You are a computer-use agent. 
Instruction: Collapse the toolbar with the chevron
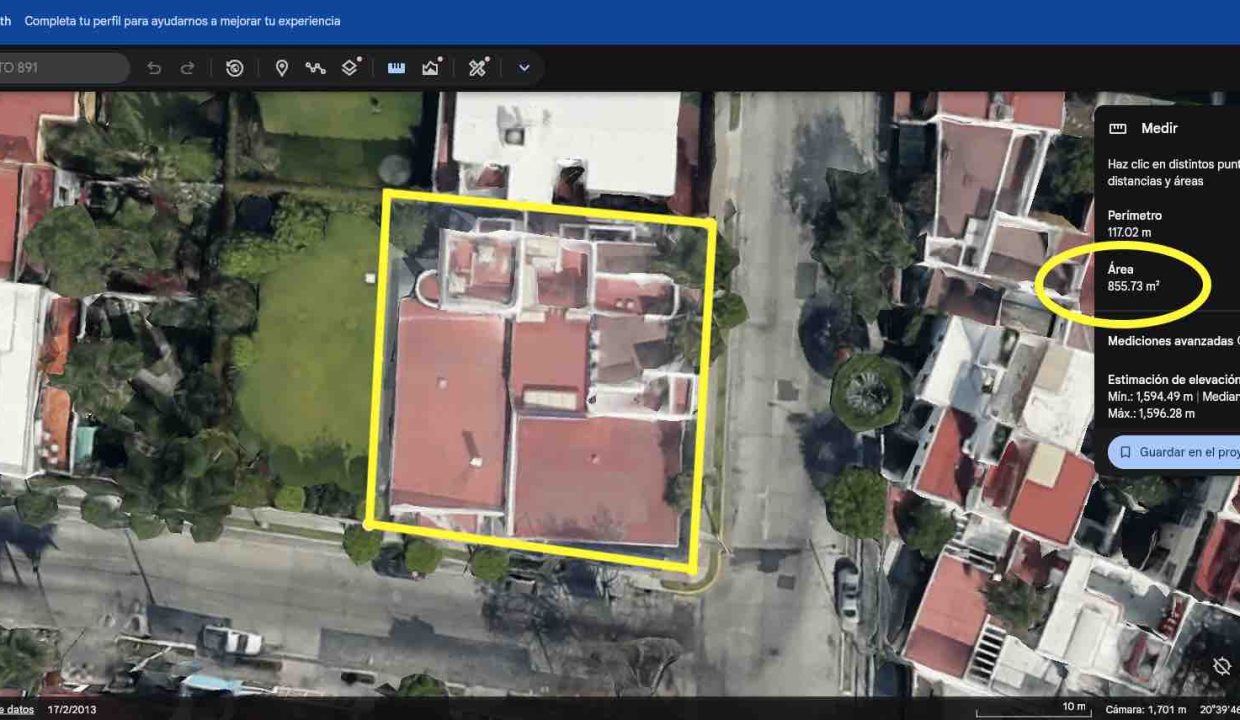(x=522, y=68)
